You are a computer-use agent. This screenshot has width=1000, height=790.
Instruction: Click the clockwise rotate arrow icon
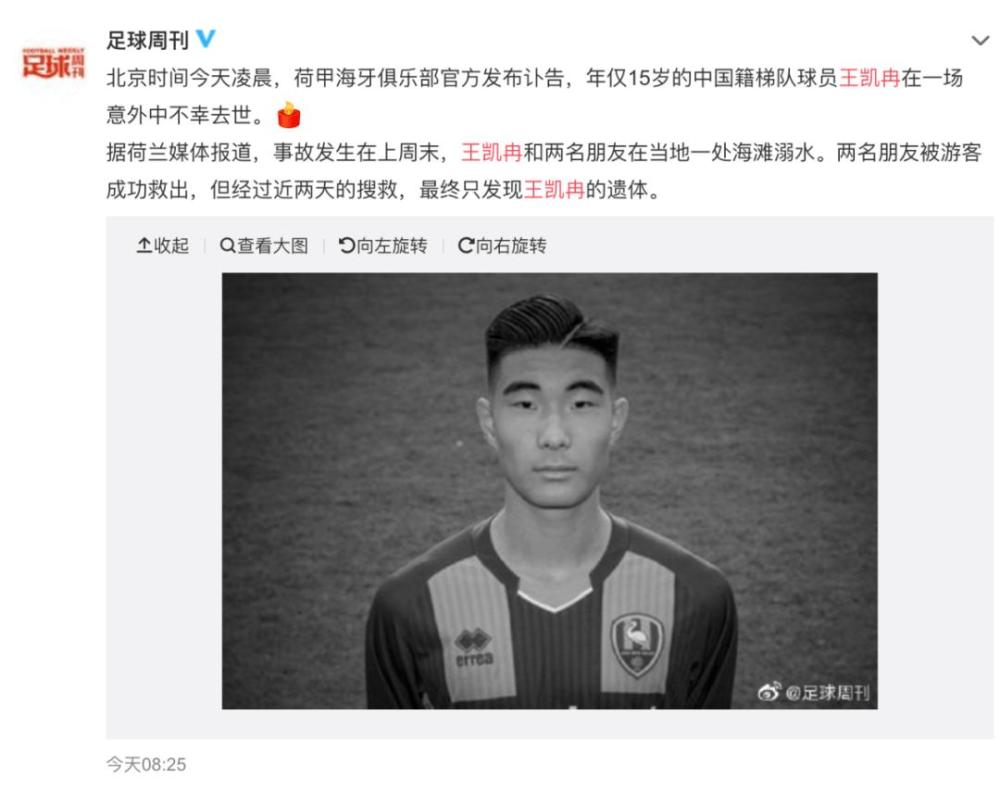click(466, 245)
